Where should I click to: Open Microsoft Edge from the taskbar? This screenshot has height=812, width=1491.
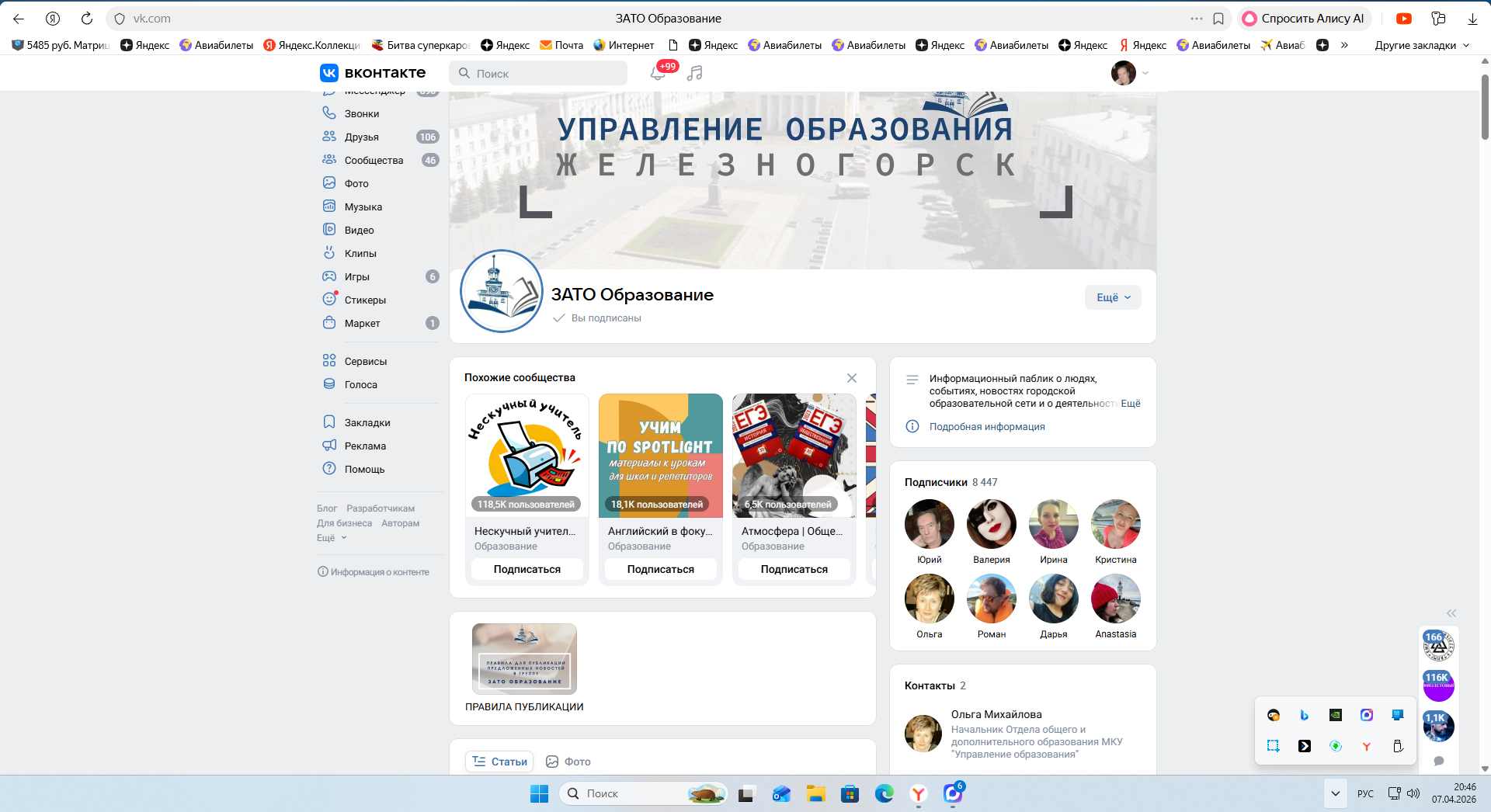(884, 793)
